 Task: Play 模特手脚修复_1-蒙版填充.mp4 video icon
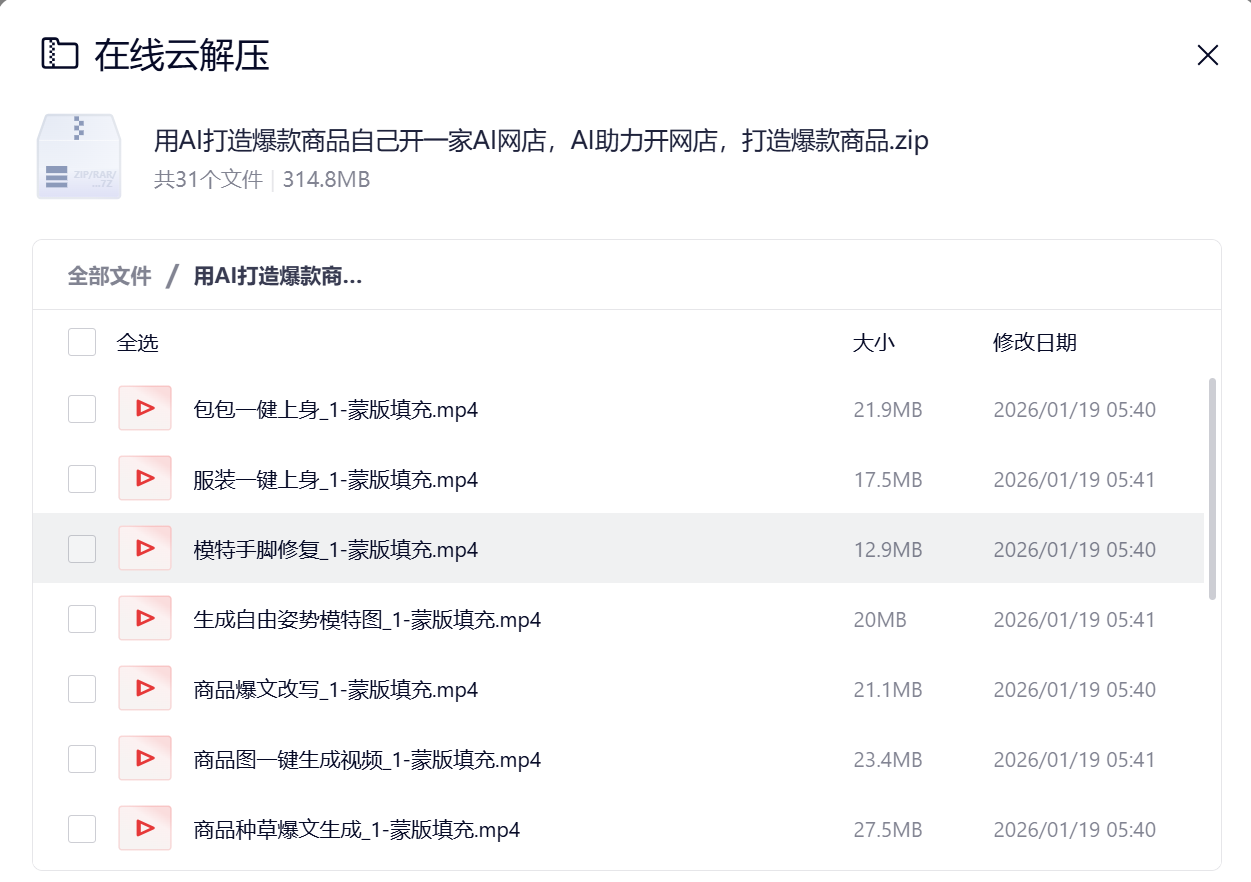coord(145,548)
